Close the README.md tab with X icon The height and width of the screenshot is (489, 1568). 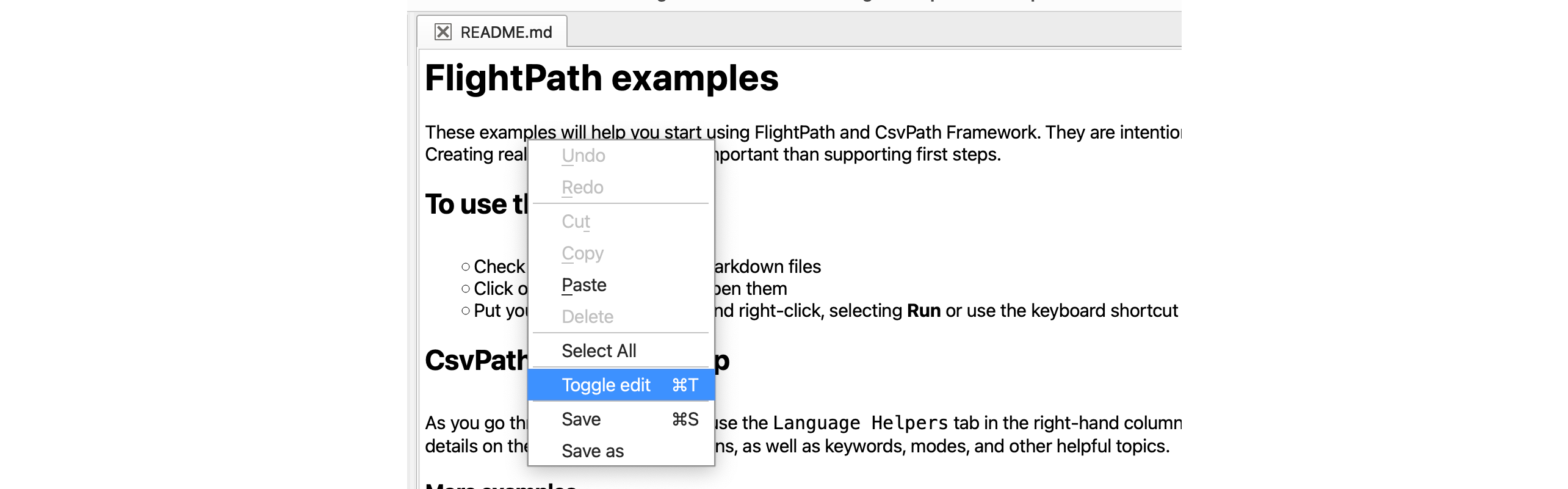coord(443,32)
